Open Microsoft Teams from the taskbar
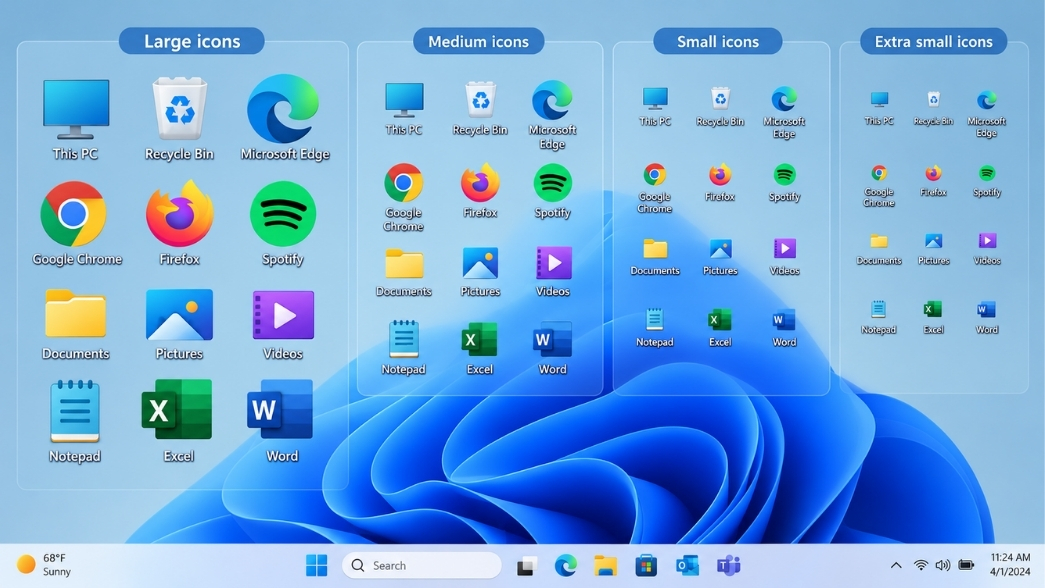The width and height of the screenshot is (1045, 588). point(728,566)
